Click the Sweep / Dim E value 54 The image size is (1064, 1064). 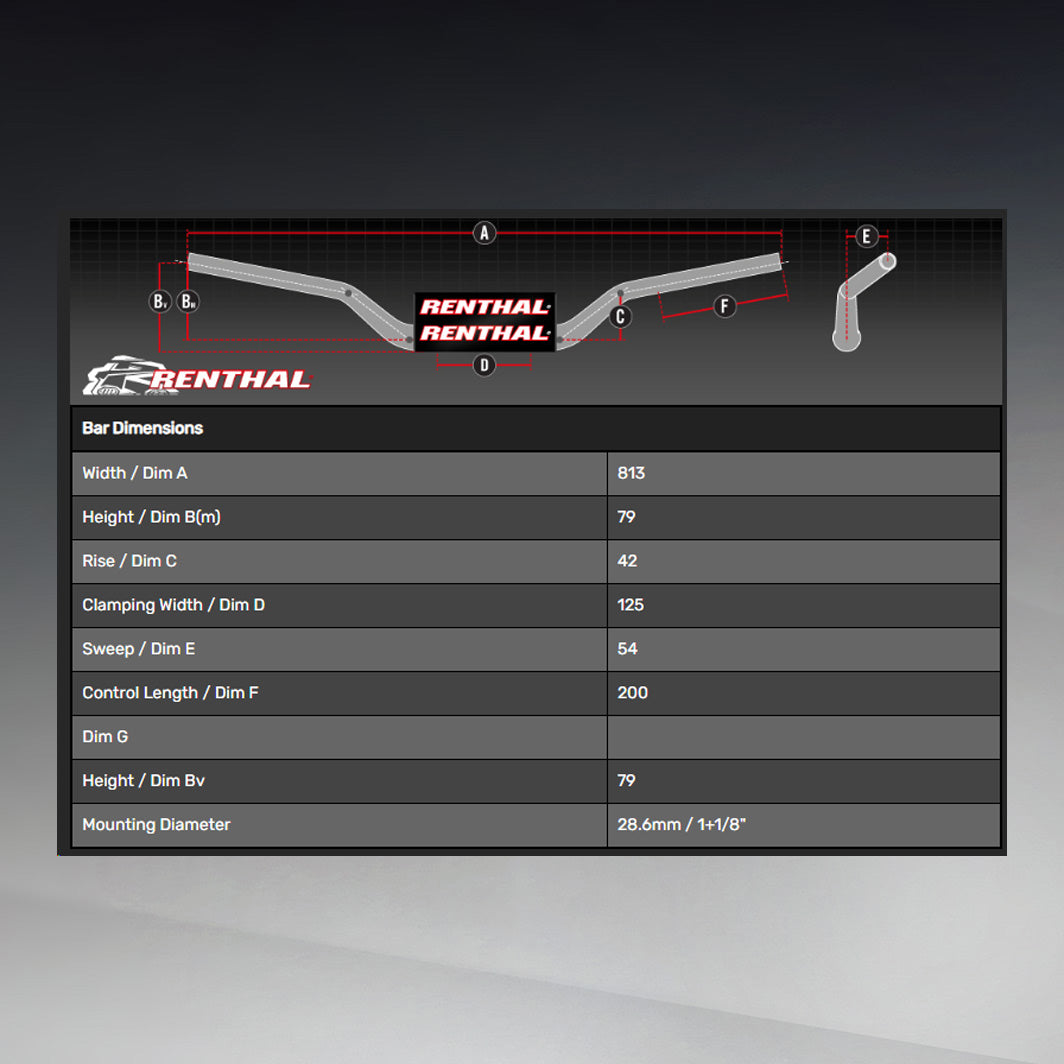[627, 649]
